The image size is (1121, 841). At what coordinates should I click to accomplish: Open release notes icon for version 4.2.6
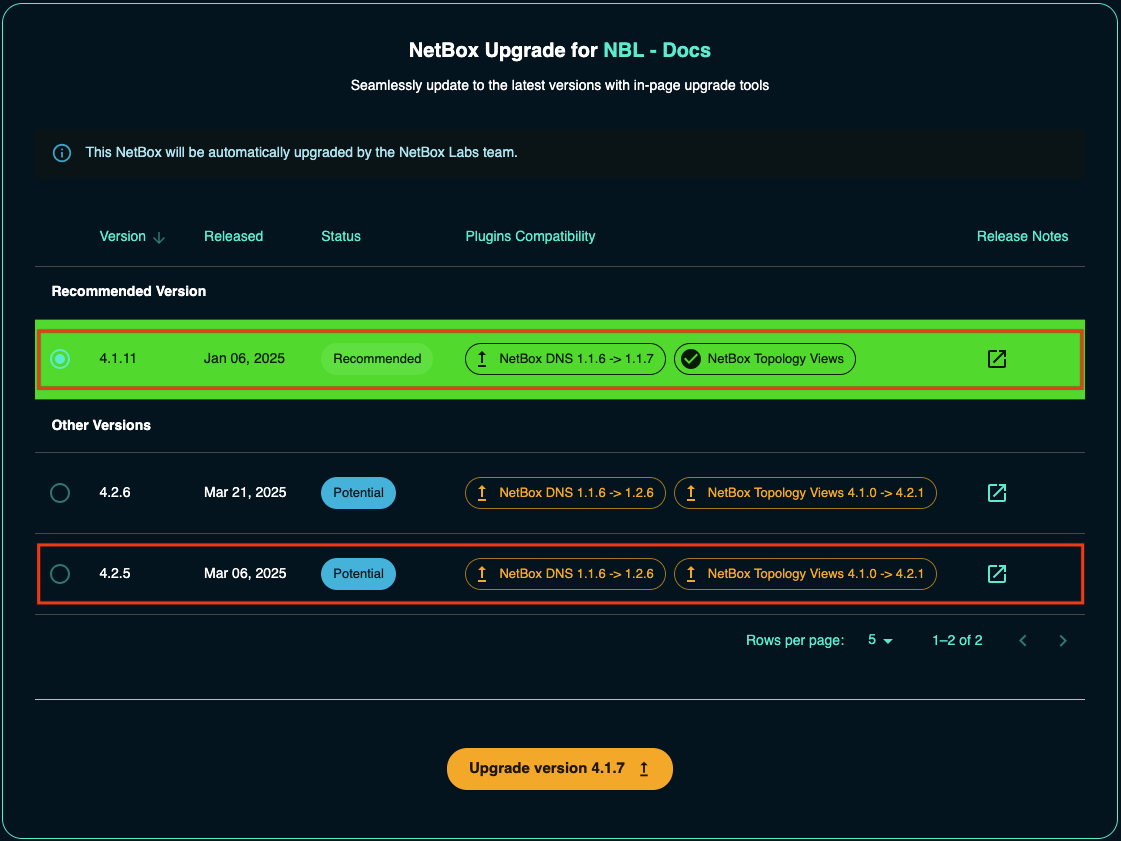pyautogui.click(x=996, y=493)
